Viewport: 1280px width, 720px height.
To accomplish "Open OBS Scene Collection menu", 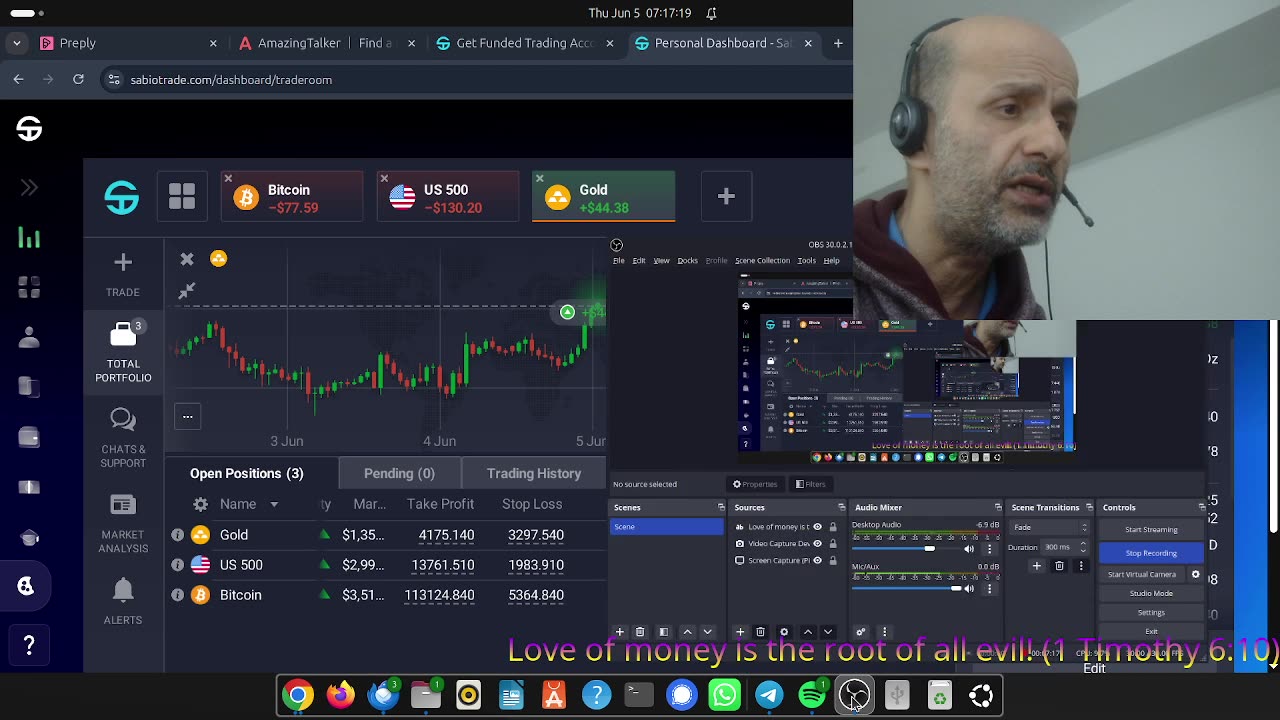I will [x=762, y=261].
